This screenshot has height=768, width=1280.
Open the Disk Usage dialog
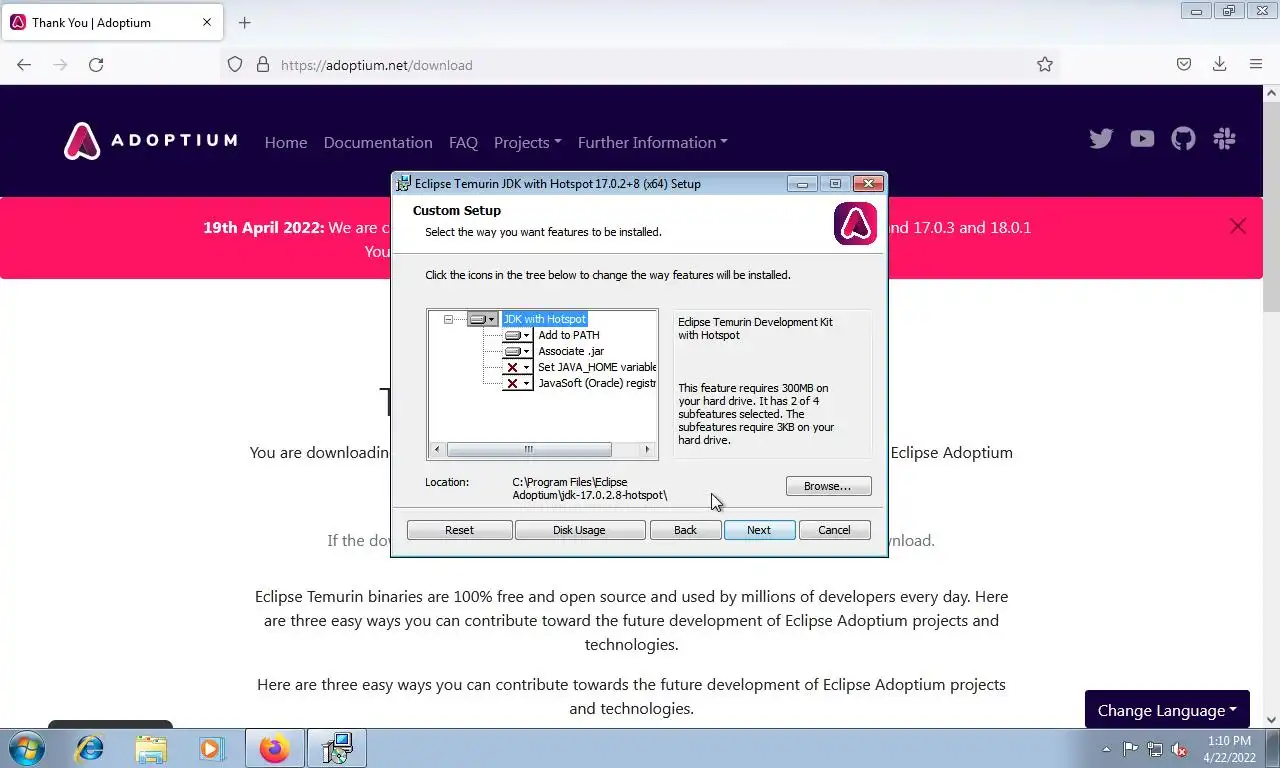579,530
